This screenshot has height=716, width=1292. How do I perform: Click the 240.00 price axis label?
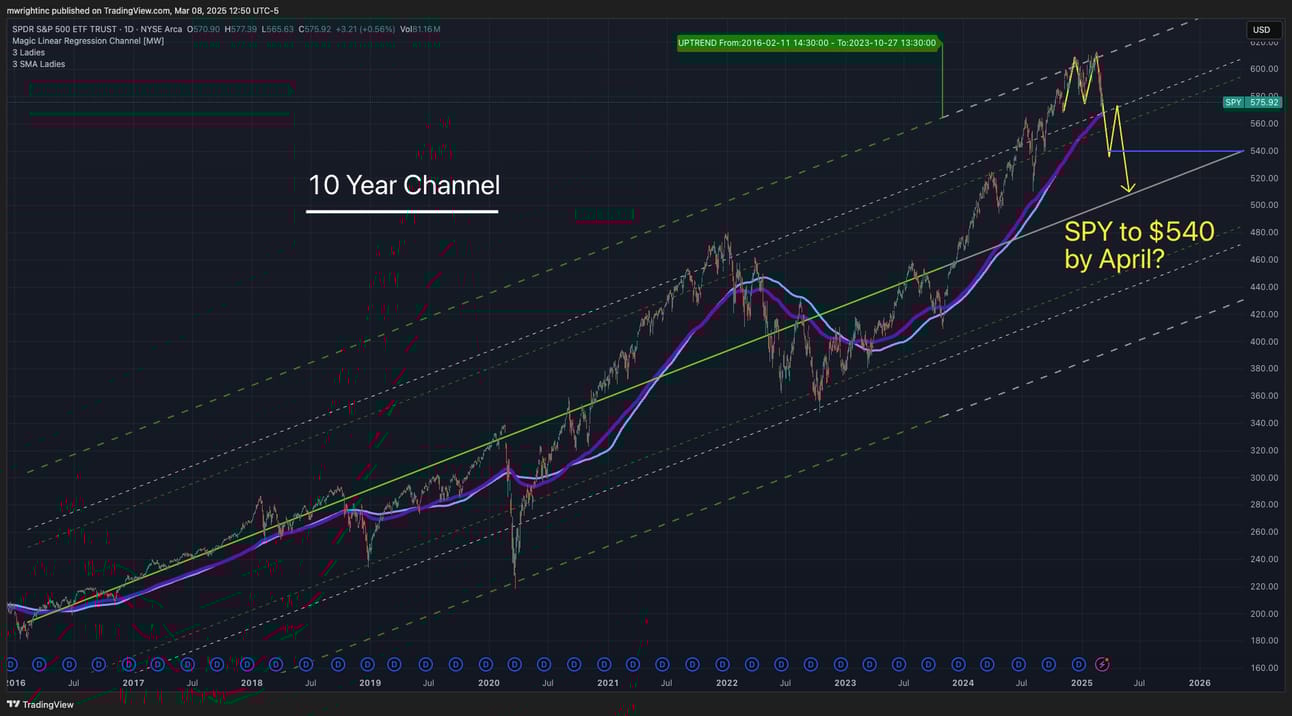[x=1264, y=559]
